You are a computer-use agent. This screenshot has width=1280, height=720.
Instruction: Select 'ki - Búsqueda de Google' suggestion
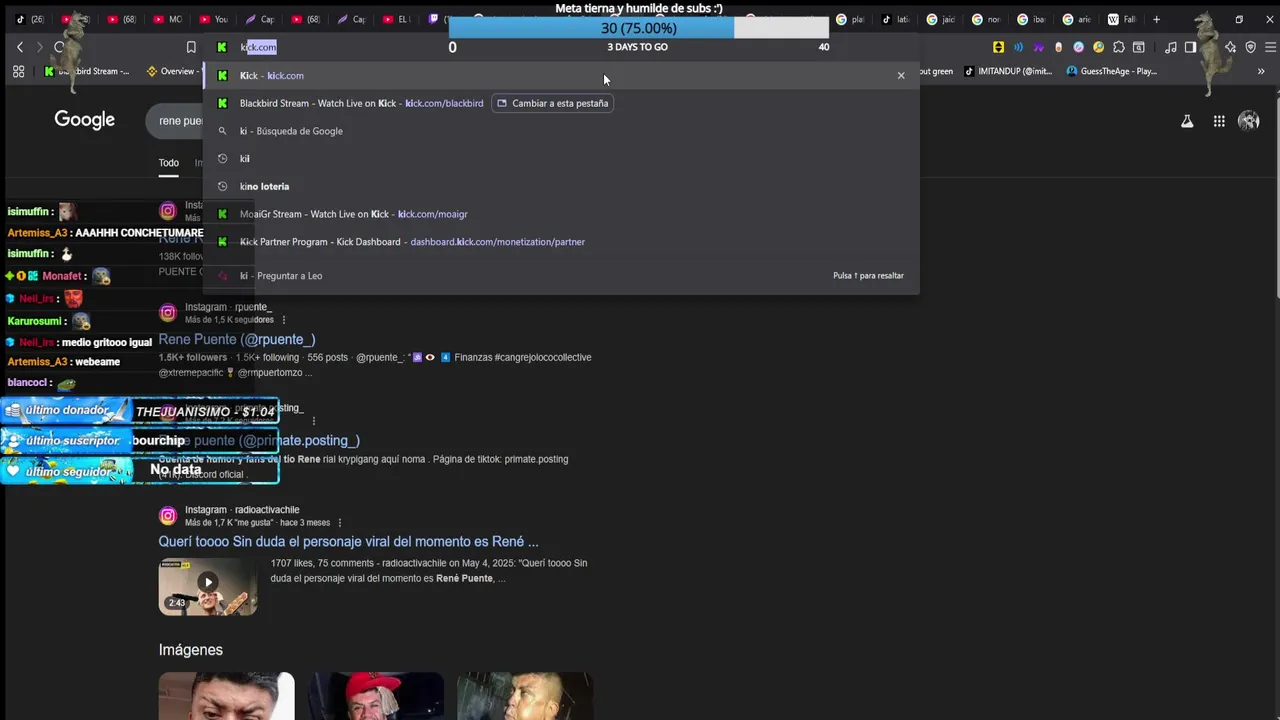pos(560,131)
